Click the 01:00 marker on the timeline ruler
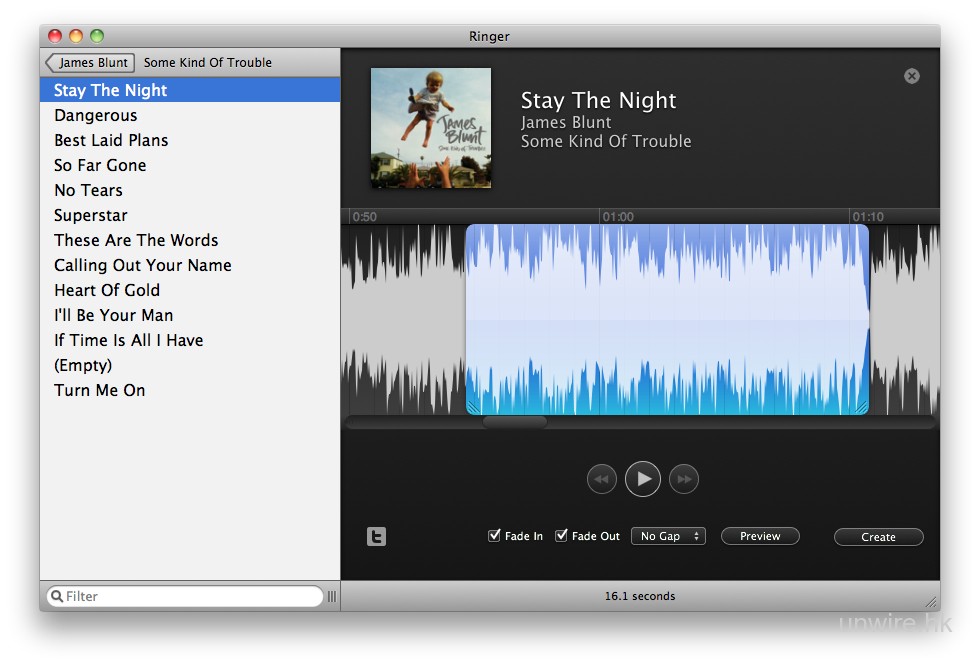980x666 pixels. click(x=618, y=217)
